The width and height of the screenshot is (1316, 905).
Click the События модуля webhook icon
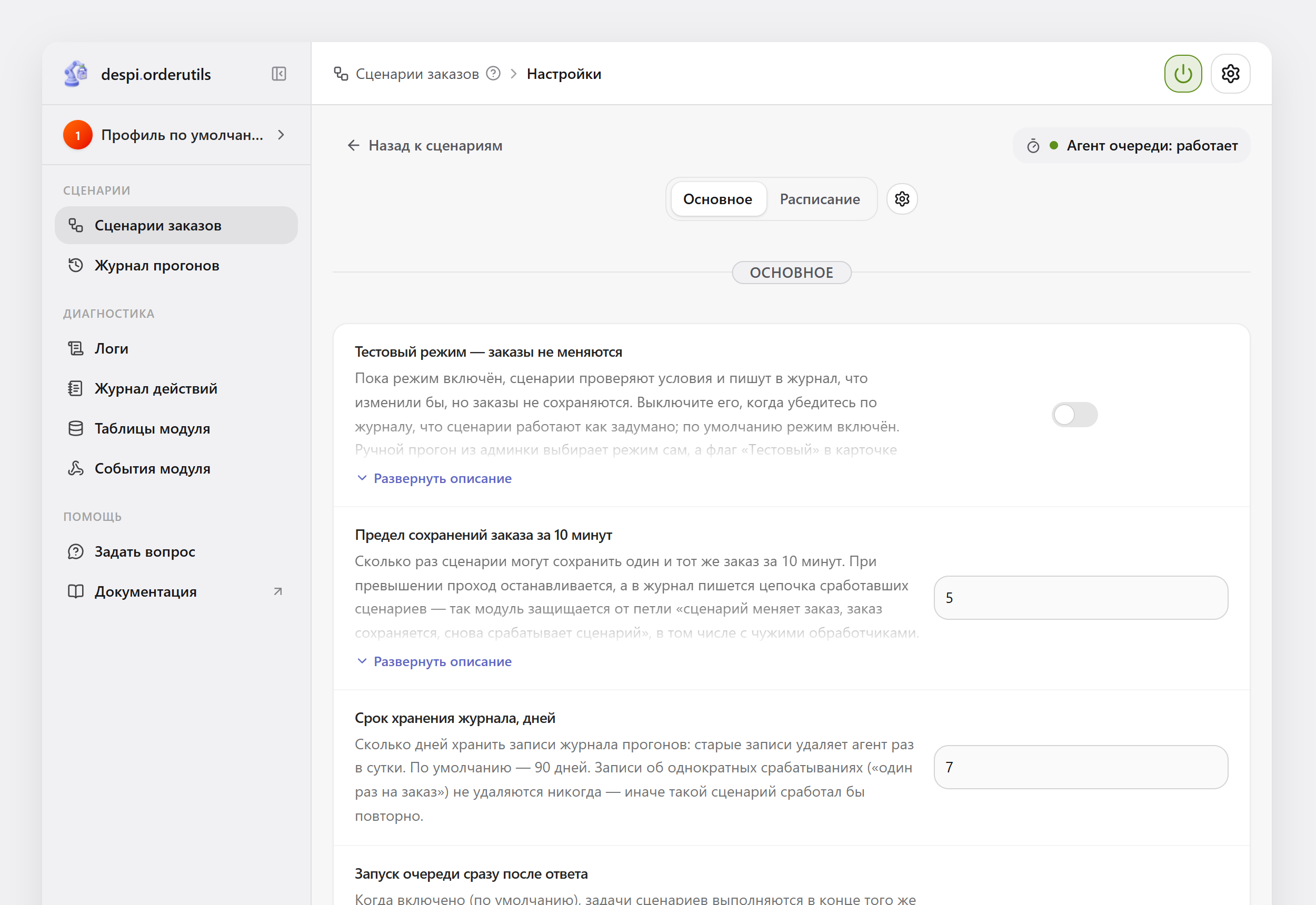pos(75,468)
